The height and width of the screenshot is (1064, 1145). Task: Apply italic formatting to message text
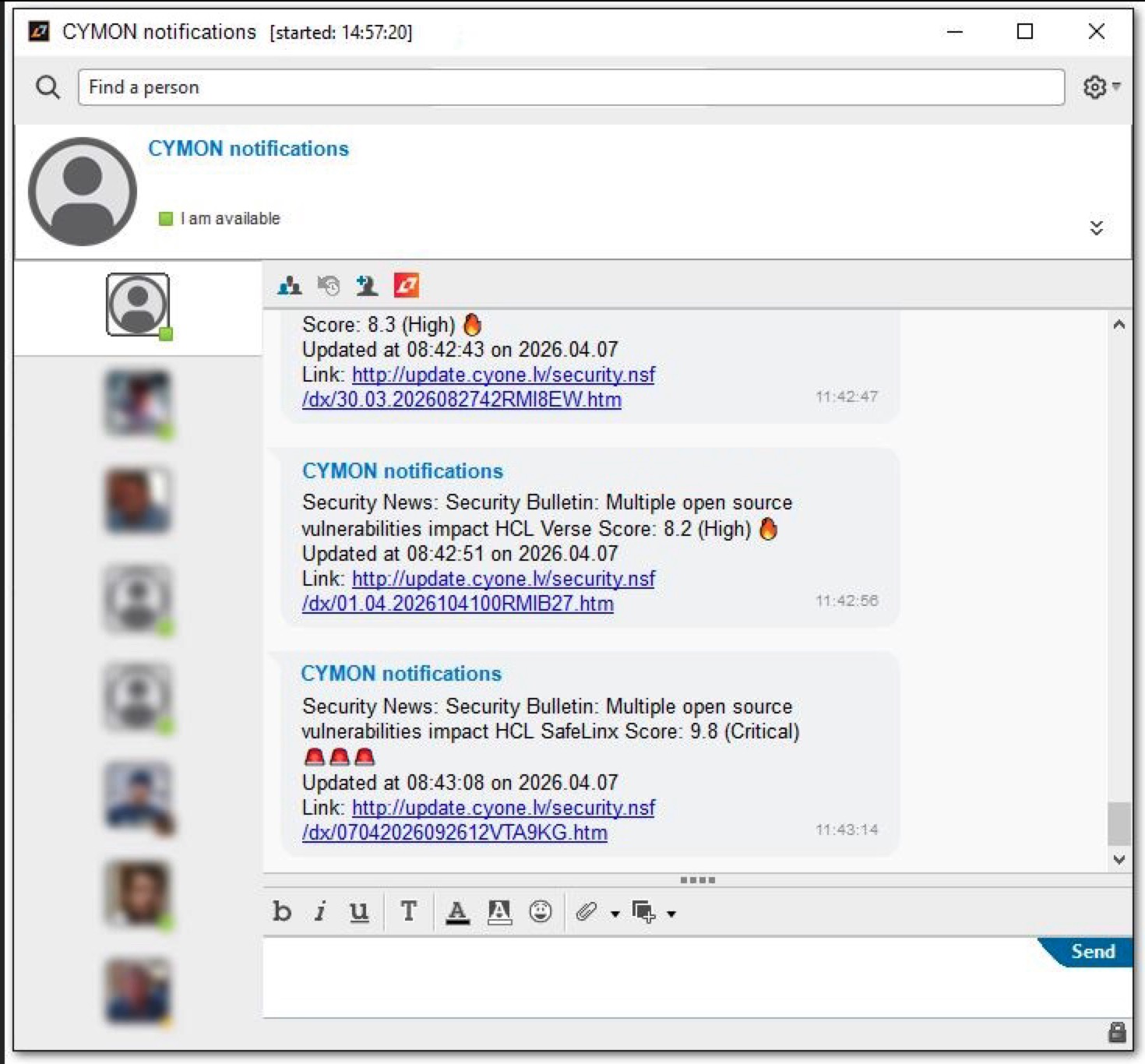click(320, 912)
